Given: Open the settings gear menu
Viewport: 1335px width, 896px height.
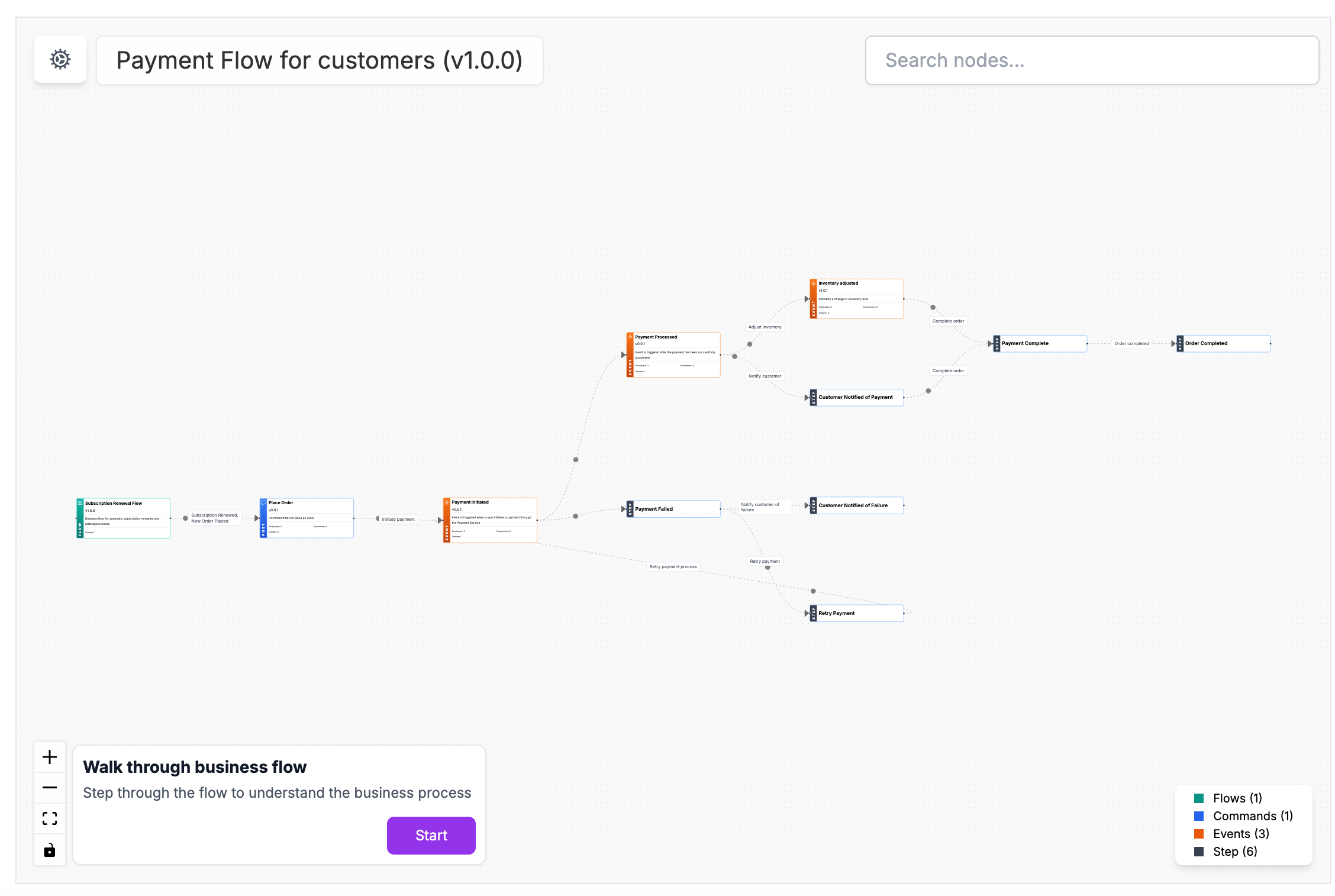Looking at the screenshot, I should pyautogui.click(x=60, y=60).
